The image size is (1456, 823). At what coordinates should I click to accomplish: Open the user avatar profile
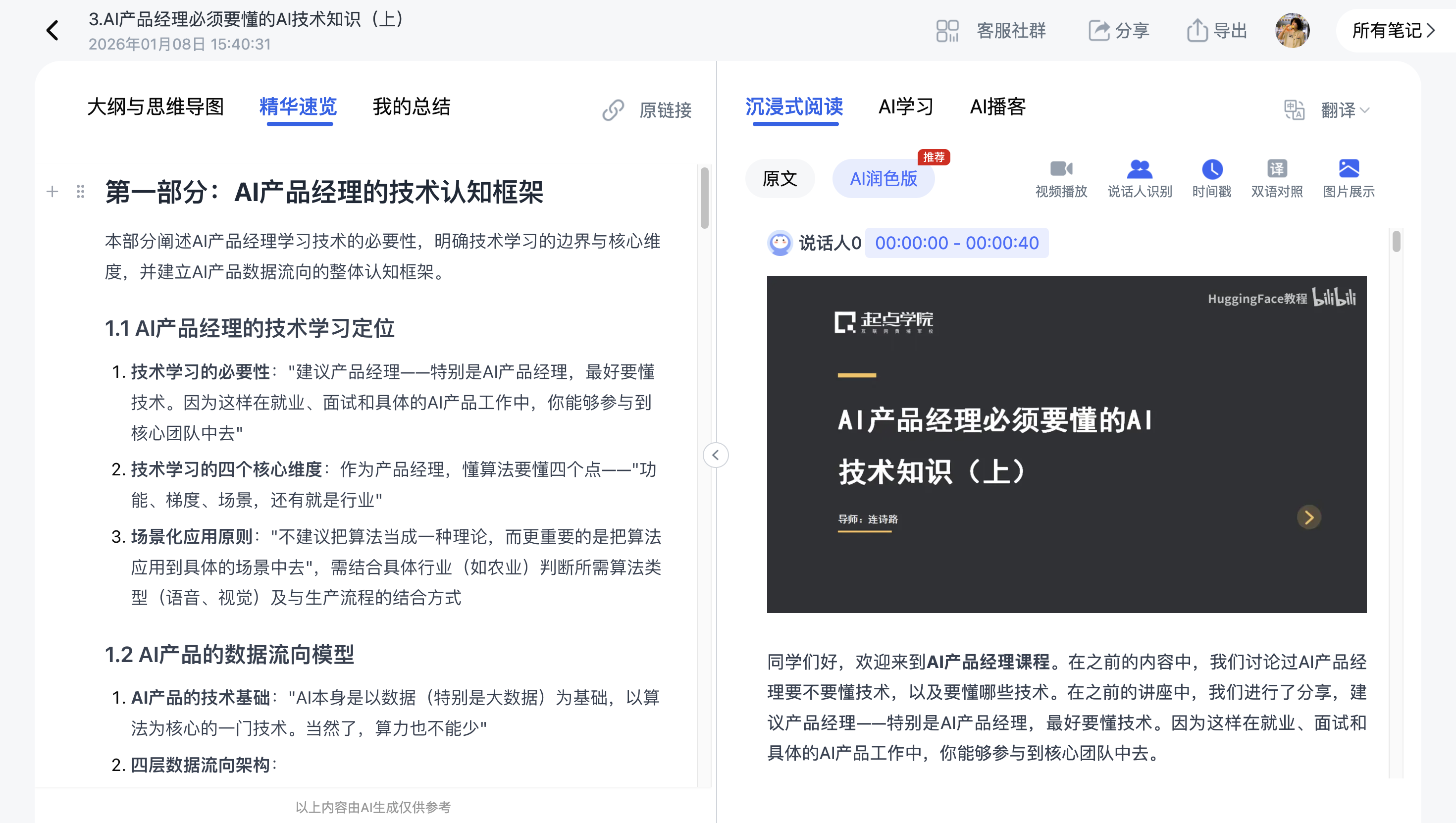(1292, 31)
